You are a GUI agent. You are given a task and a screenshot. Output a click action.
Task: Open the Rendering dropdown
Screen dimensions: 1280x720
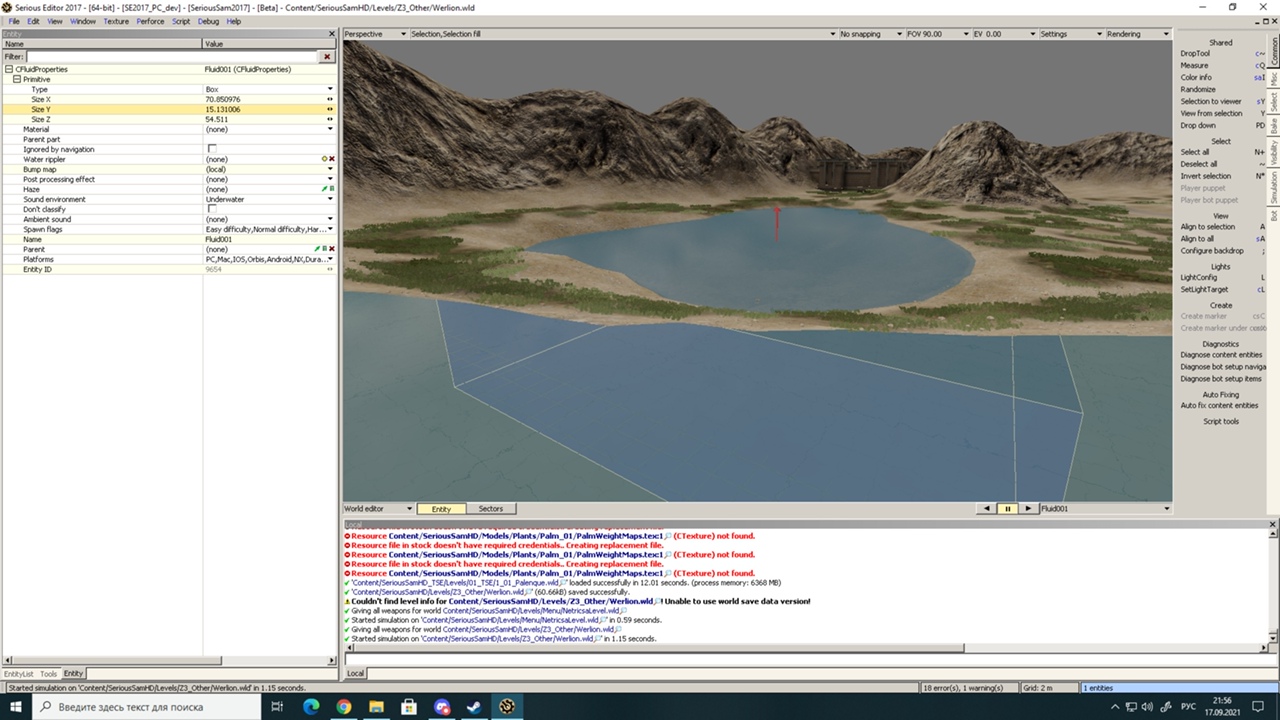click(1137, 34)
